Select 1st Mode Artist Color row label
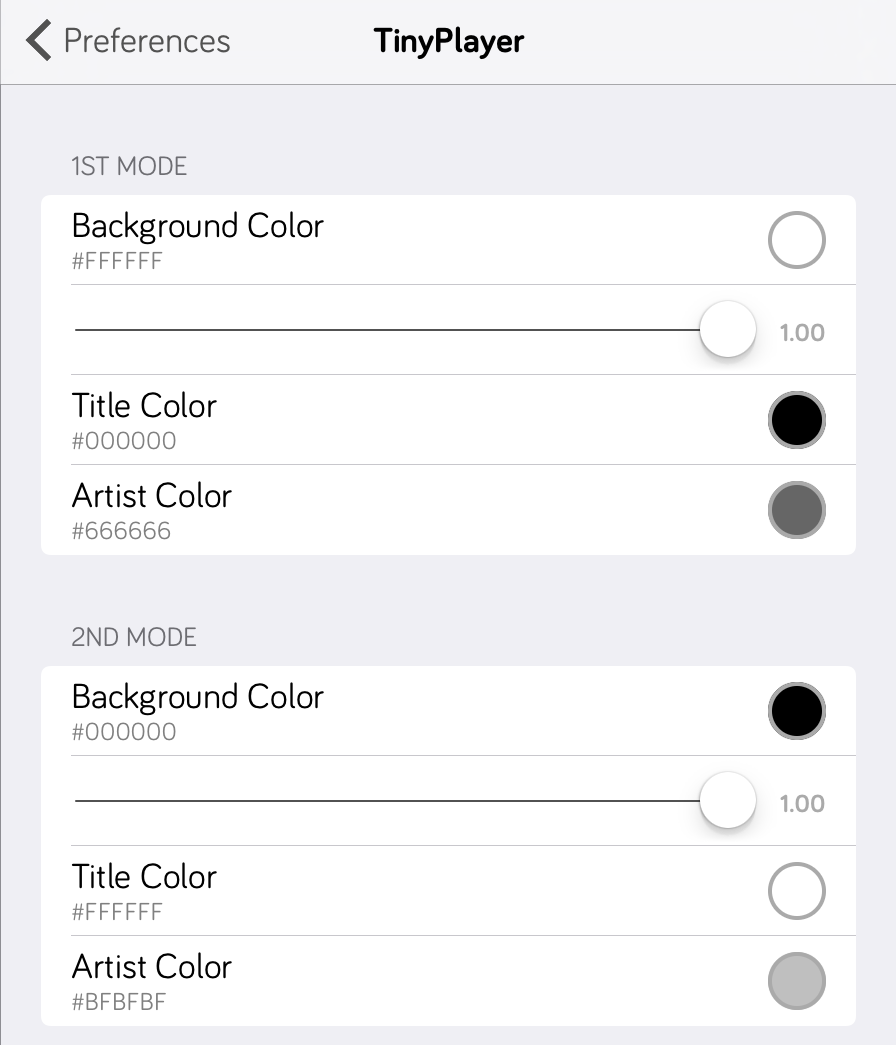The width and height of the screenshot is (896, 1045). click(151, 495)
